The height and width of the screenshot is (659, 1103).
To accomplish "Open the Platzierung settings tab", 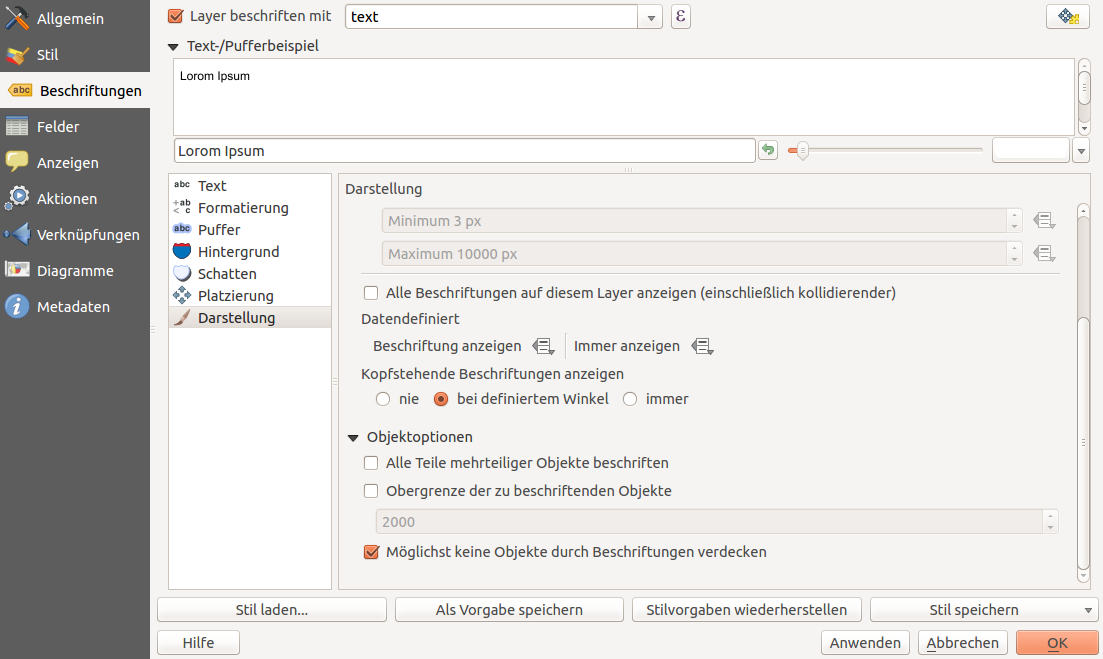I will tap(235, 296).
